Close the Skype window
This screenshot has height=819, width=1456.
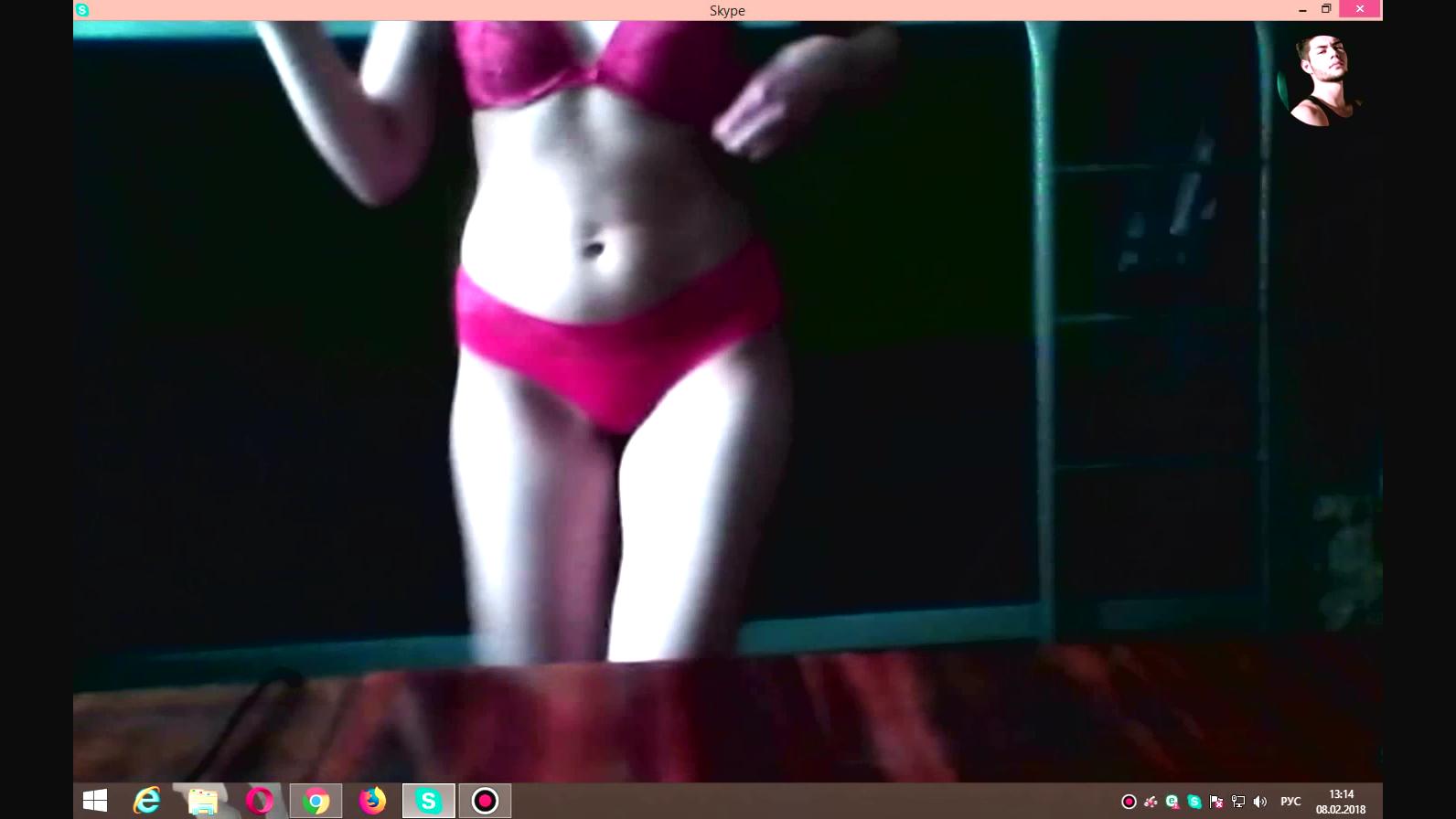1360,9
